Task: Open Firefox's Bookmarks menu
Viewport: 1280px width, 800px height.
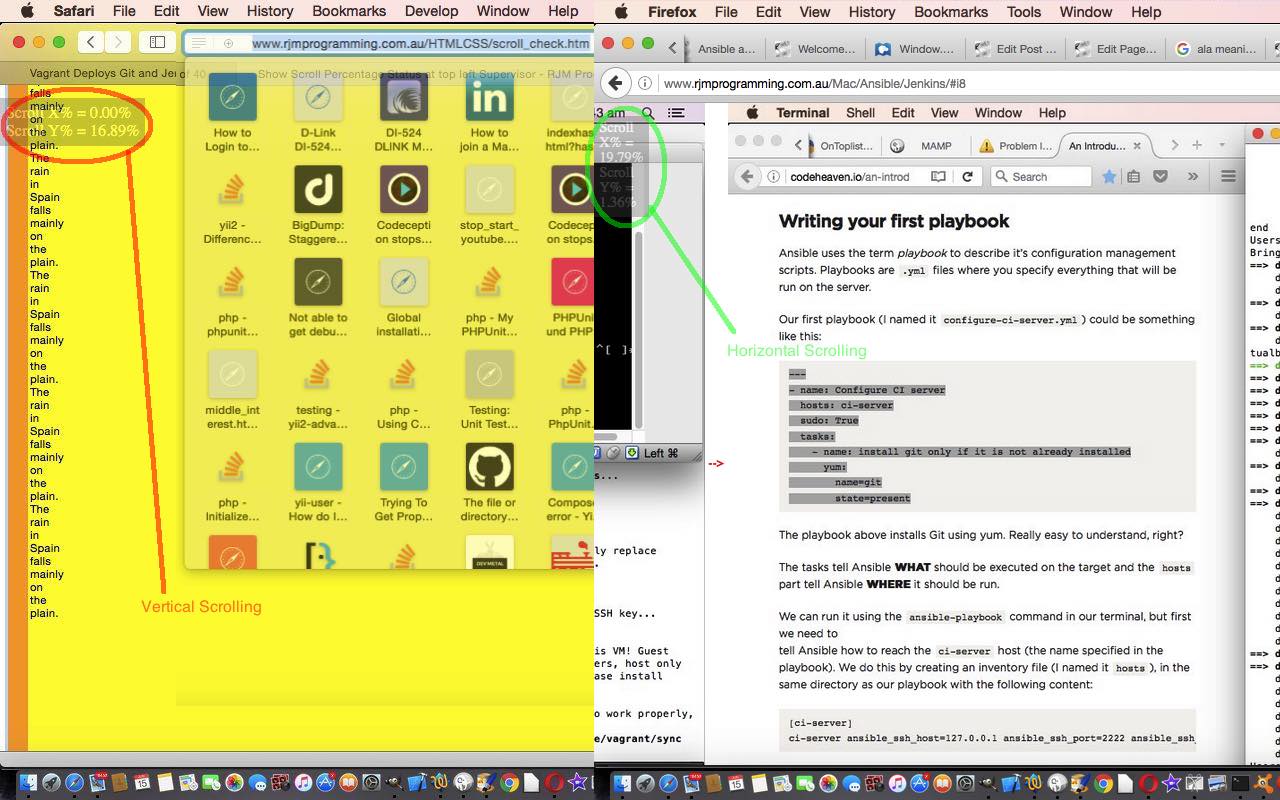Action: point(951,12)
